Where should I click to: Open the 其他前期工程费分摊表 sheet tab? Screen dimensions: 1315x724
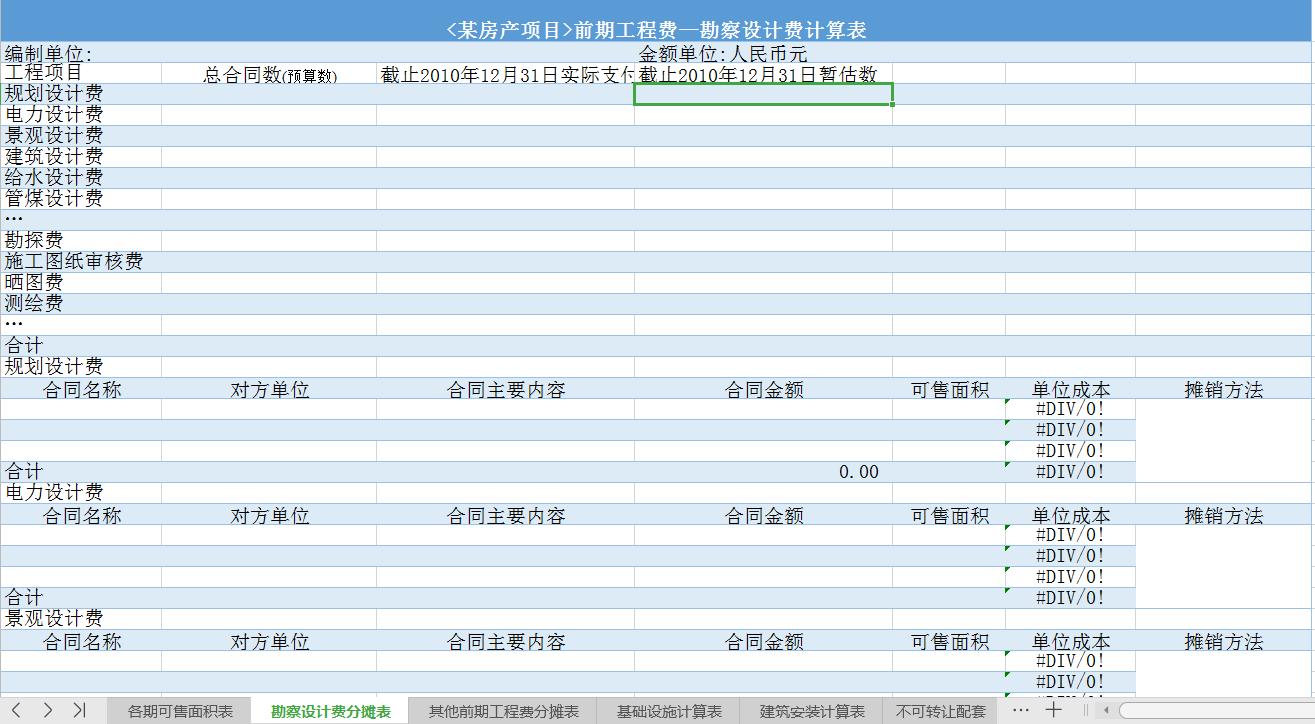click(x=503, y=711)
